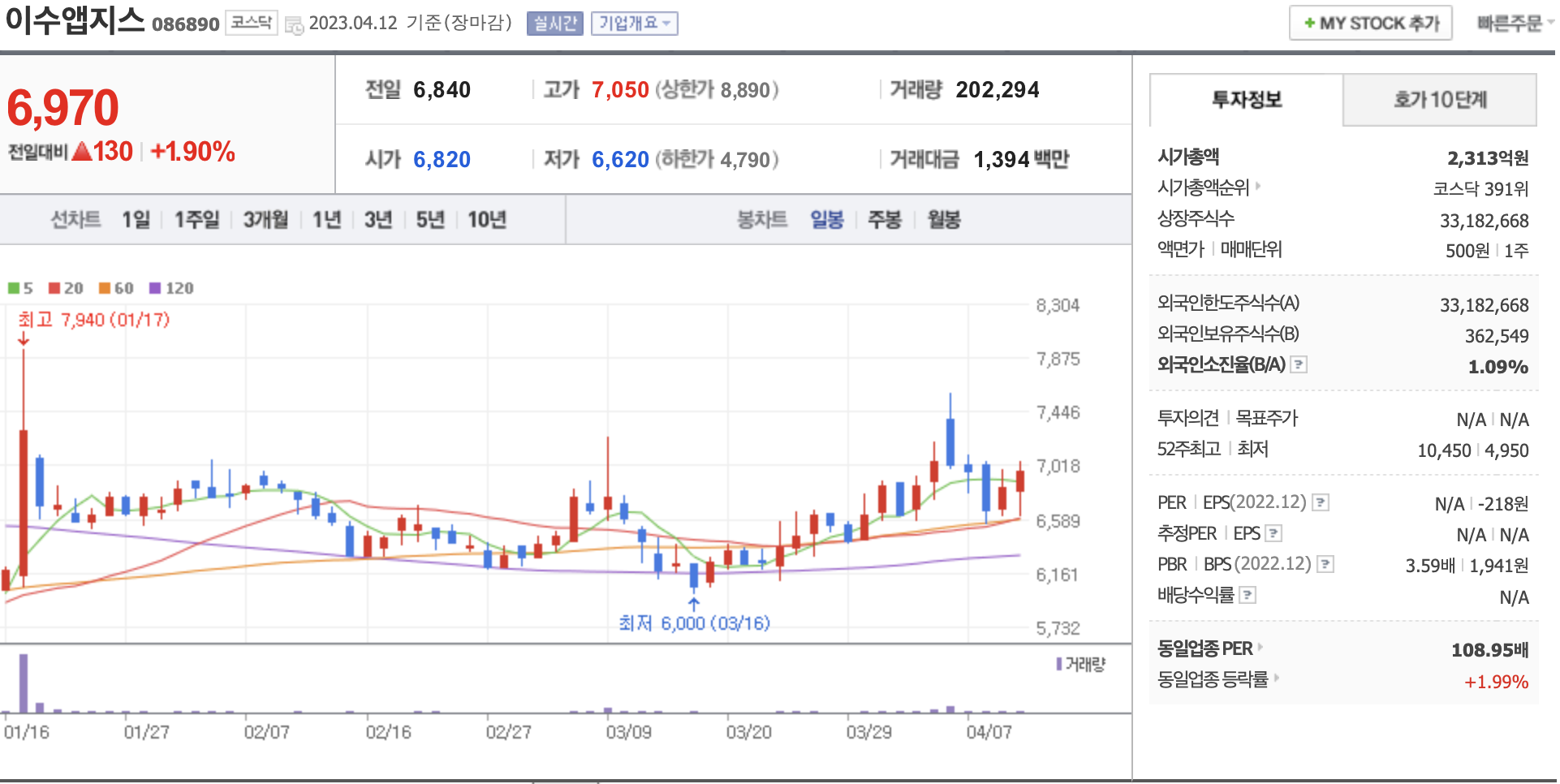Click the 최저 6,000 (03/16) chart marker
The image size is (1560, 784).
[x=694, y=622]
